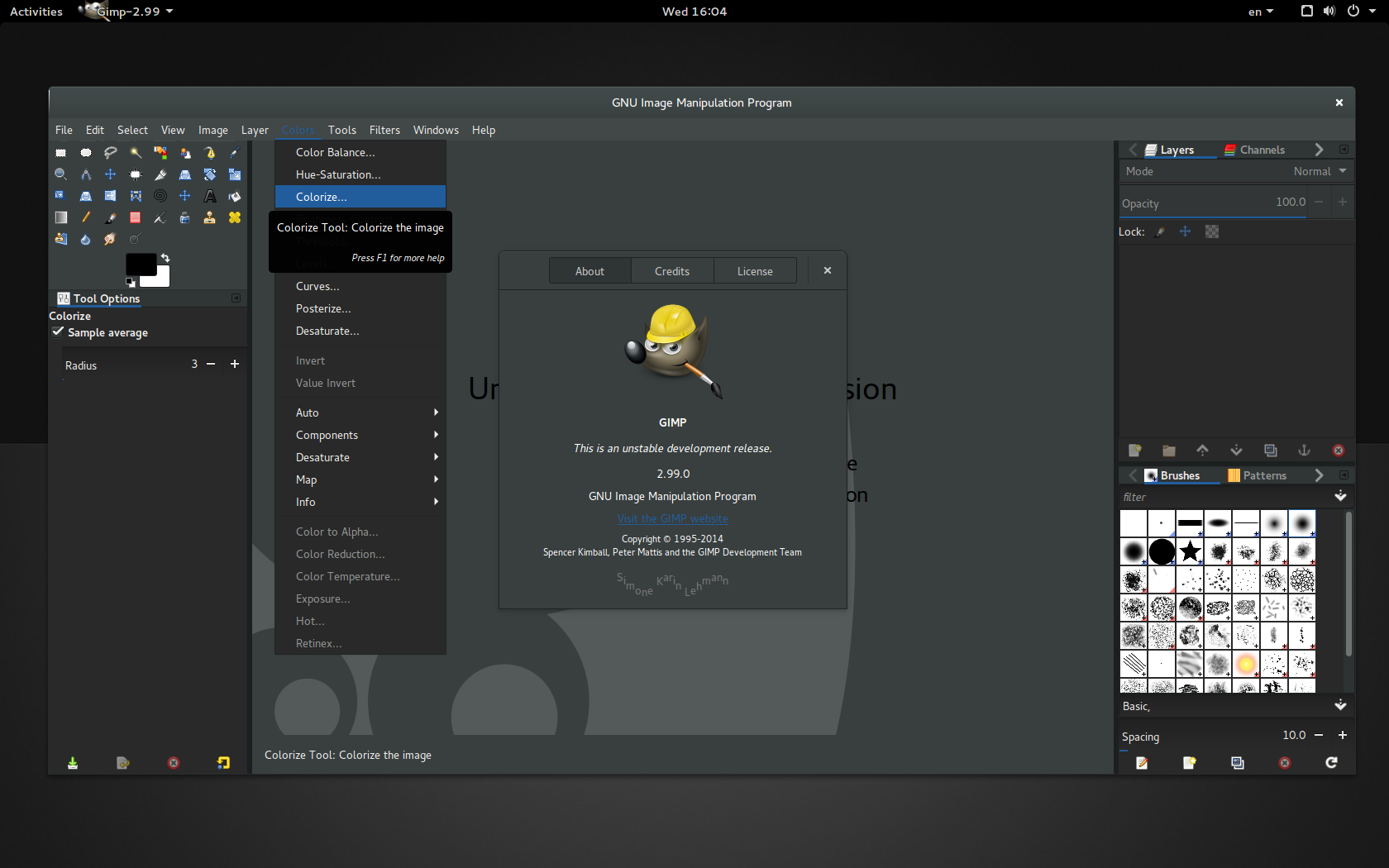Open the Basic tag assignment dropdown arrow

click(1340, 706)
